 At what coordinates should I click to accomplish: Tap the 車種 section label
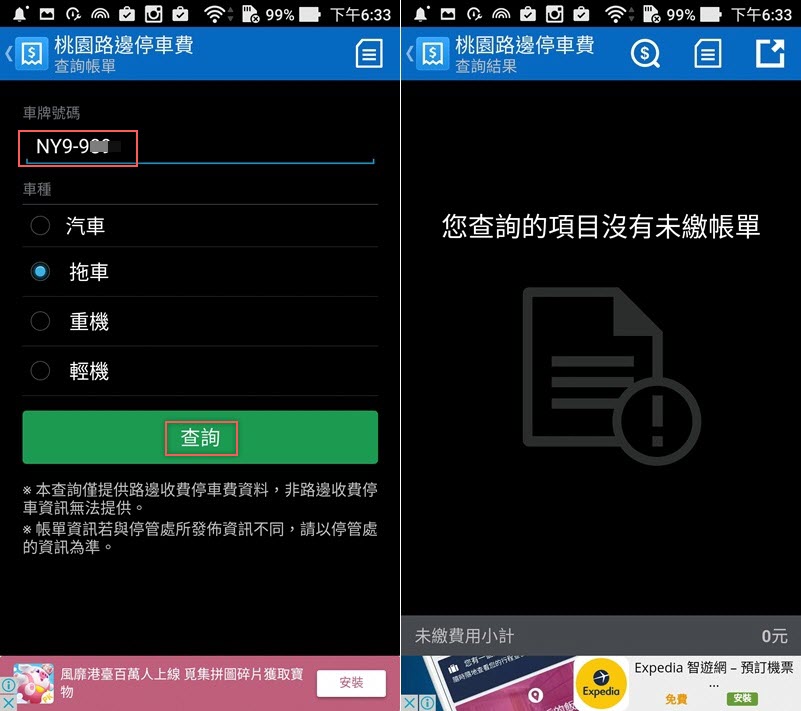(37, 189)
